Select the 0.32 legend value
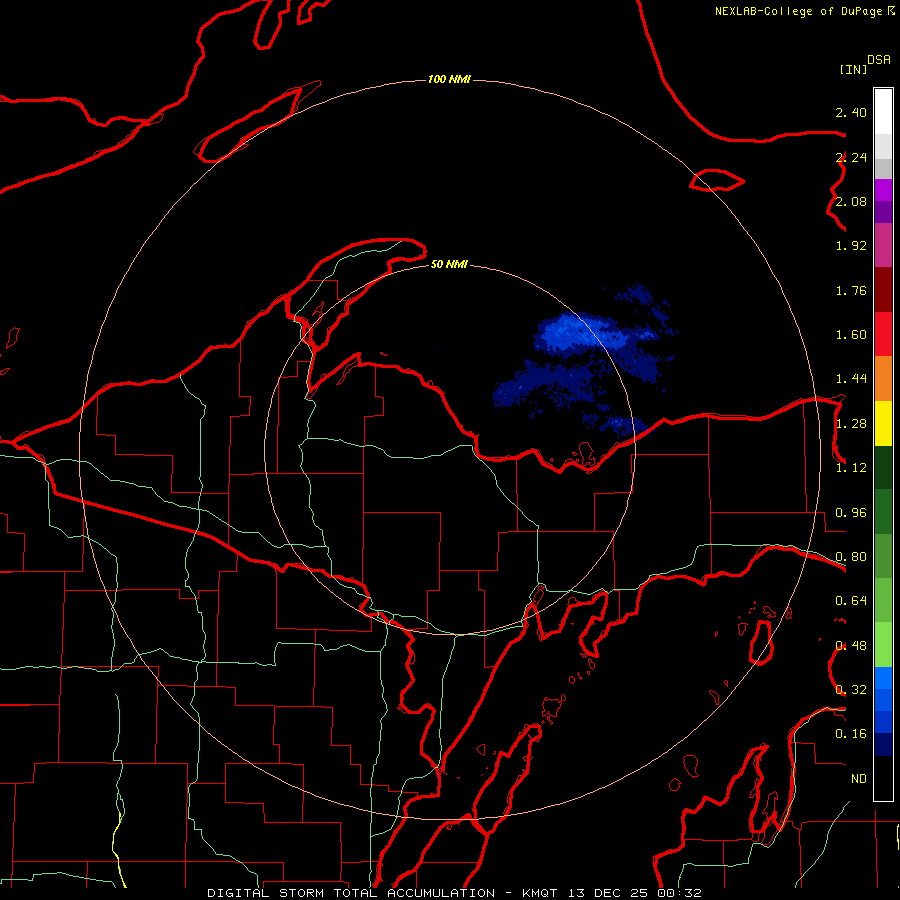Image resolution: width=900 pixels, height=900 pixels. point(851,690)
